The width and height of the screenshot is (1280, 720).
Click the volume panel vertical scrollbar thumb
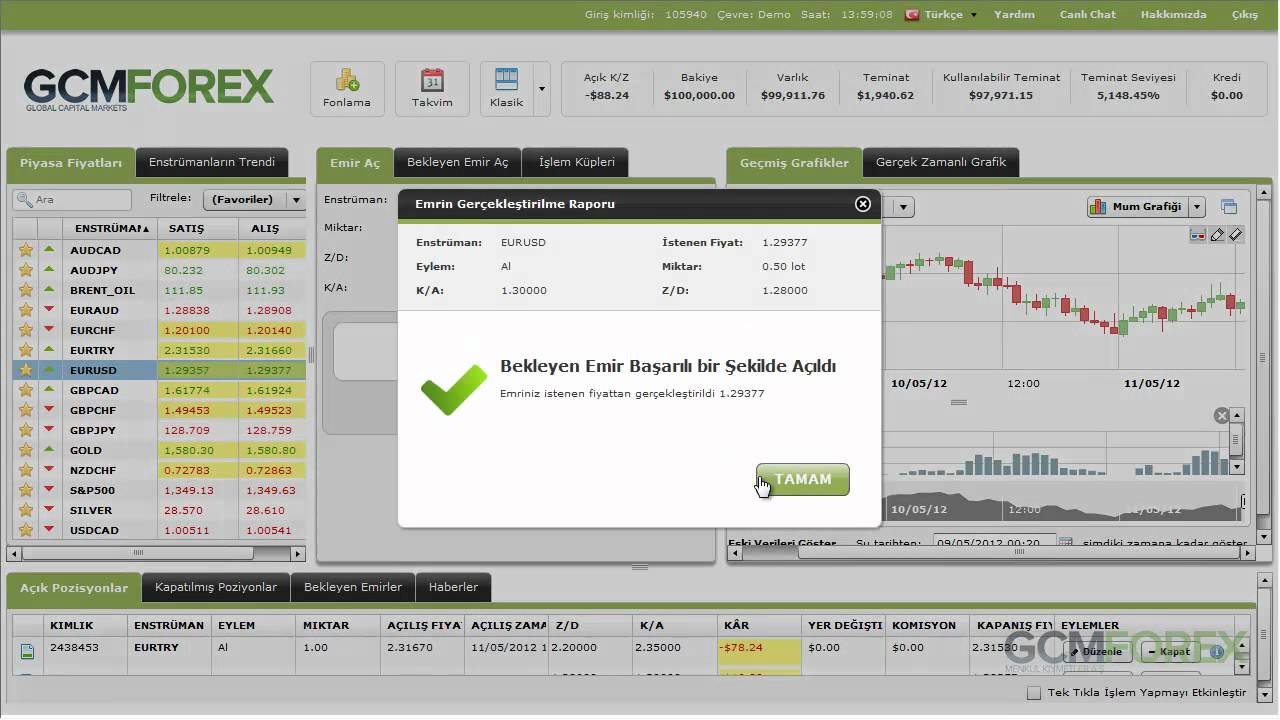point(1237,438)
